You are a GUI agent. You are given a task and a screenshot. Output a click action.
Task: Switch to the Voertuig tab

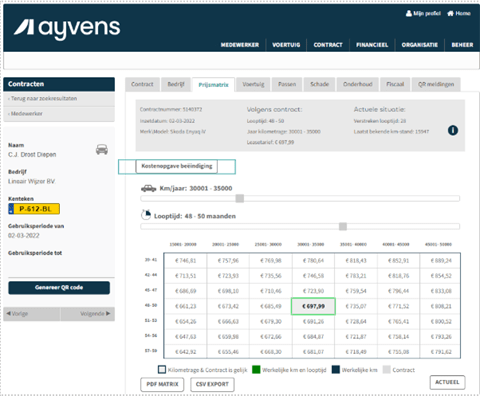253,84
